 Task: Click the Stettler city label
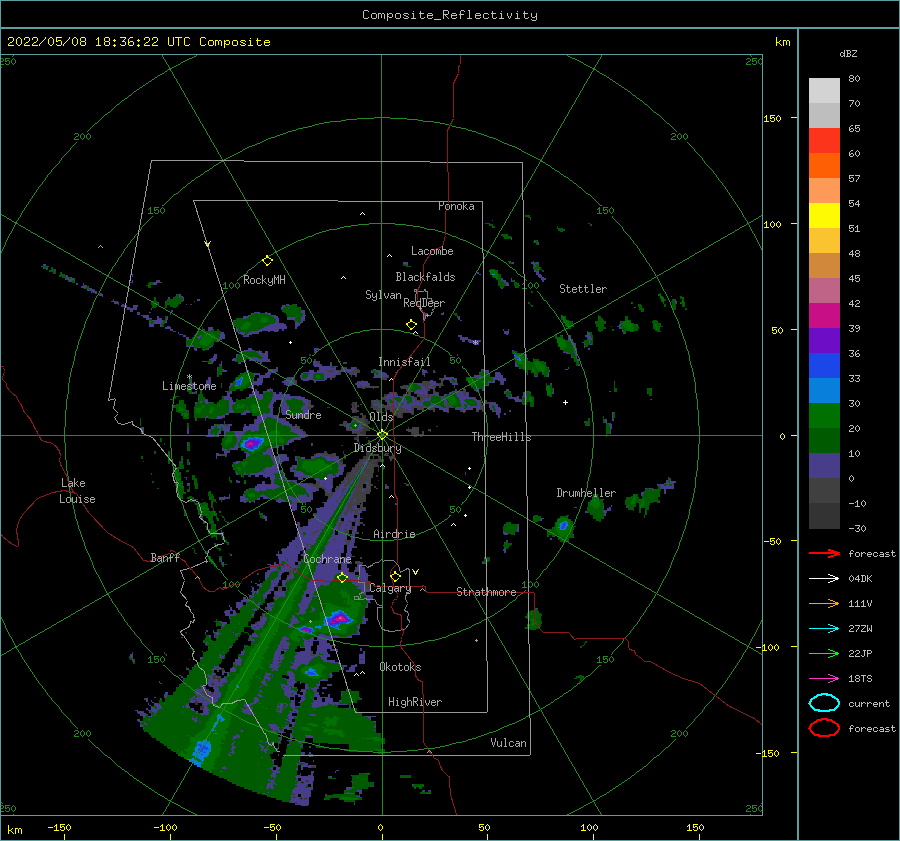coord(583,289)
